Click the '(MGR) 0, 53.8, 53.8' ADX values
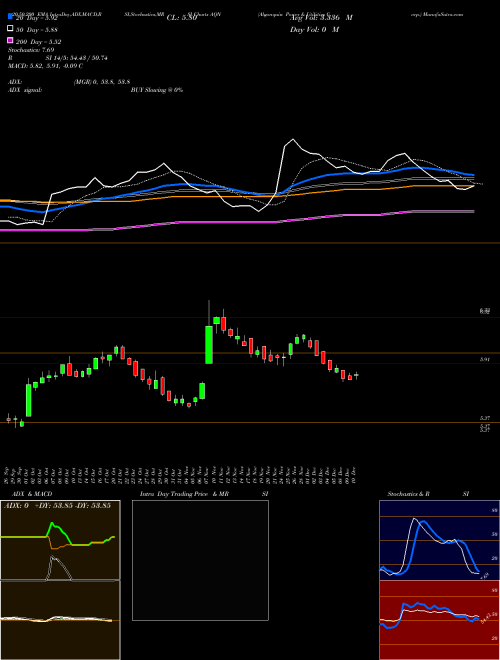This screenshot has height=660, width=500. coord(101,82)
